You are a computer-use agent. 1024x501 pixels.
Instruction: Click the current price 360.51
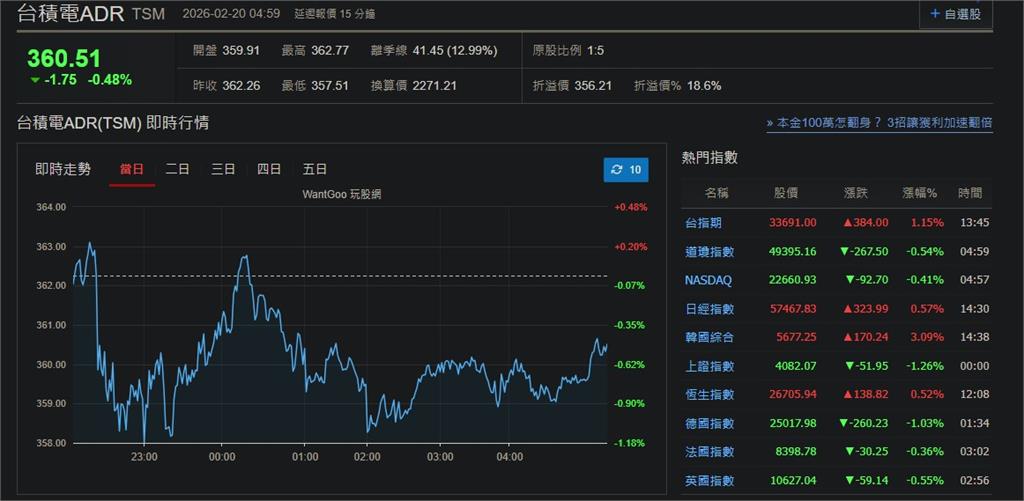tap(64, 59)
